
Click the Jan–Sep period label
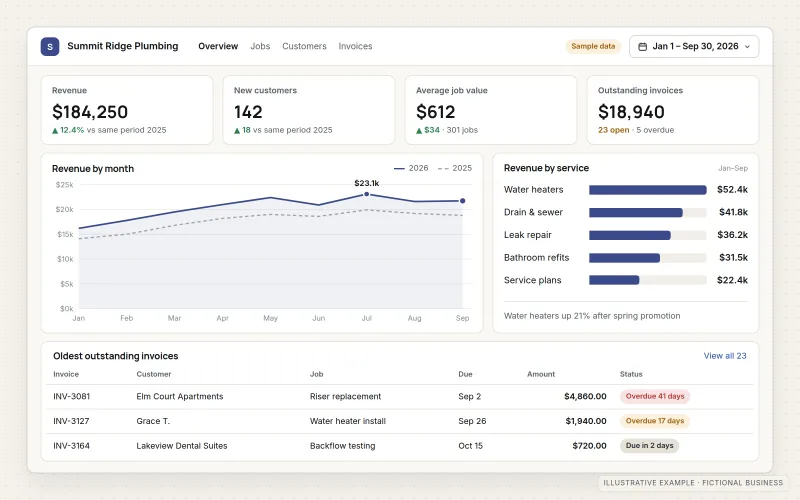point(733,168)
